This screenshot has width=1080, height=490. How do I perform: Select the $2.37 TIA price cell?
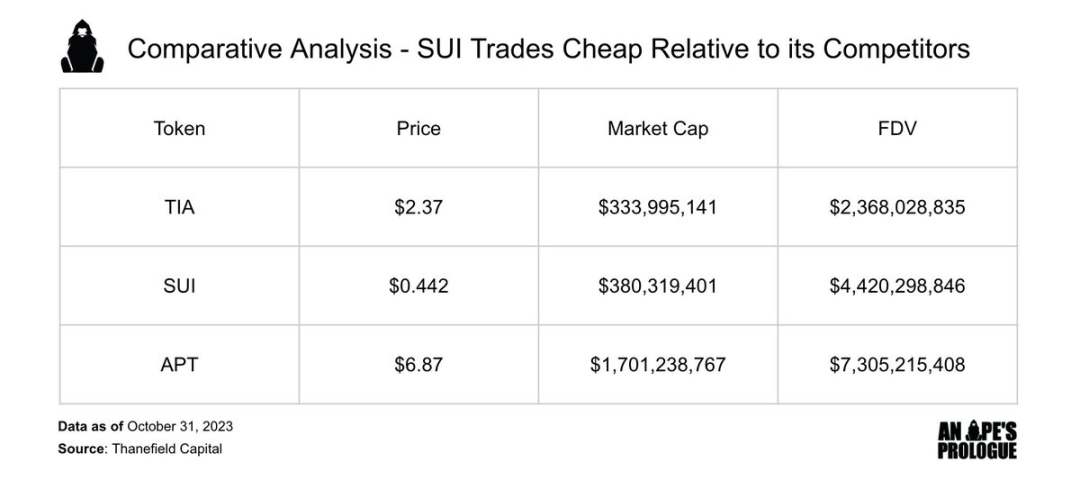pos(418,207)
